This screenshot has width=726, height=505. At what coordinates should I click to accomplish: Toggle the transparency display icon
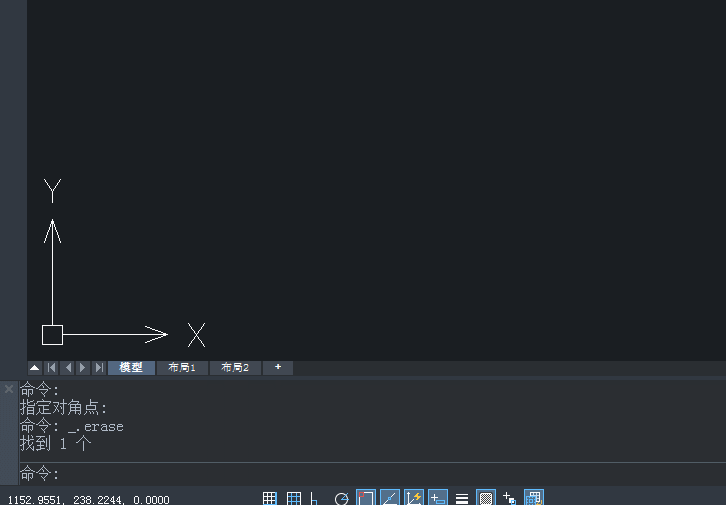point(486,498)
